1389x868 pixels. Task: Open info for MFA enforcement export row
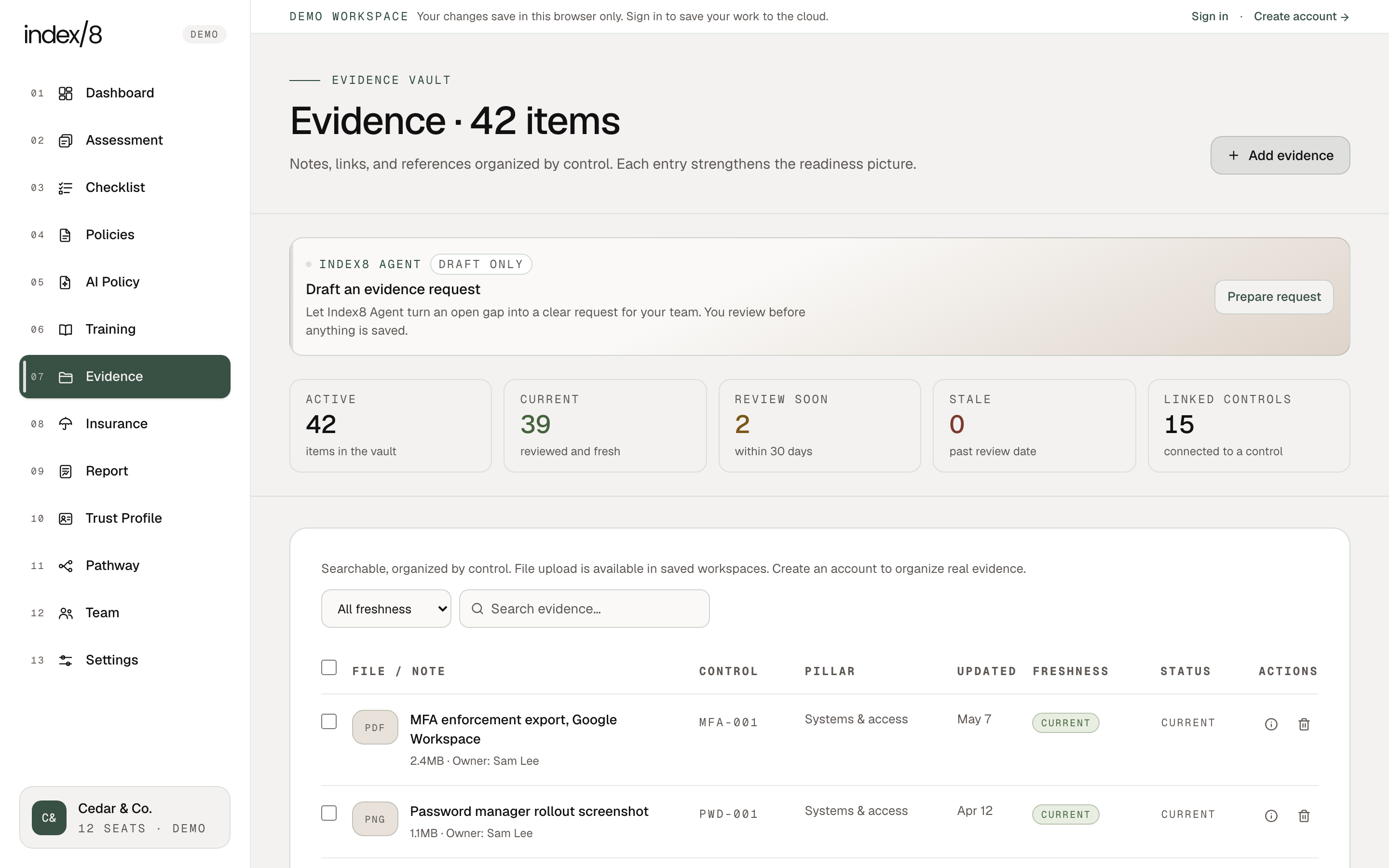click(1271, 724)
